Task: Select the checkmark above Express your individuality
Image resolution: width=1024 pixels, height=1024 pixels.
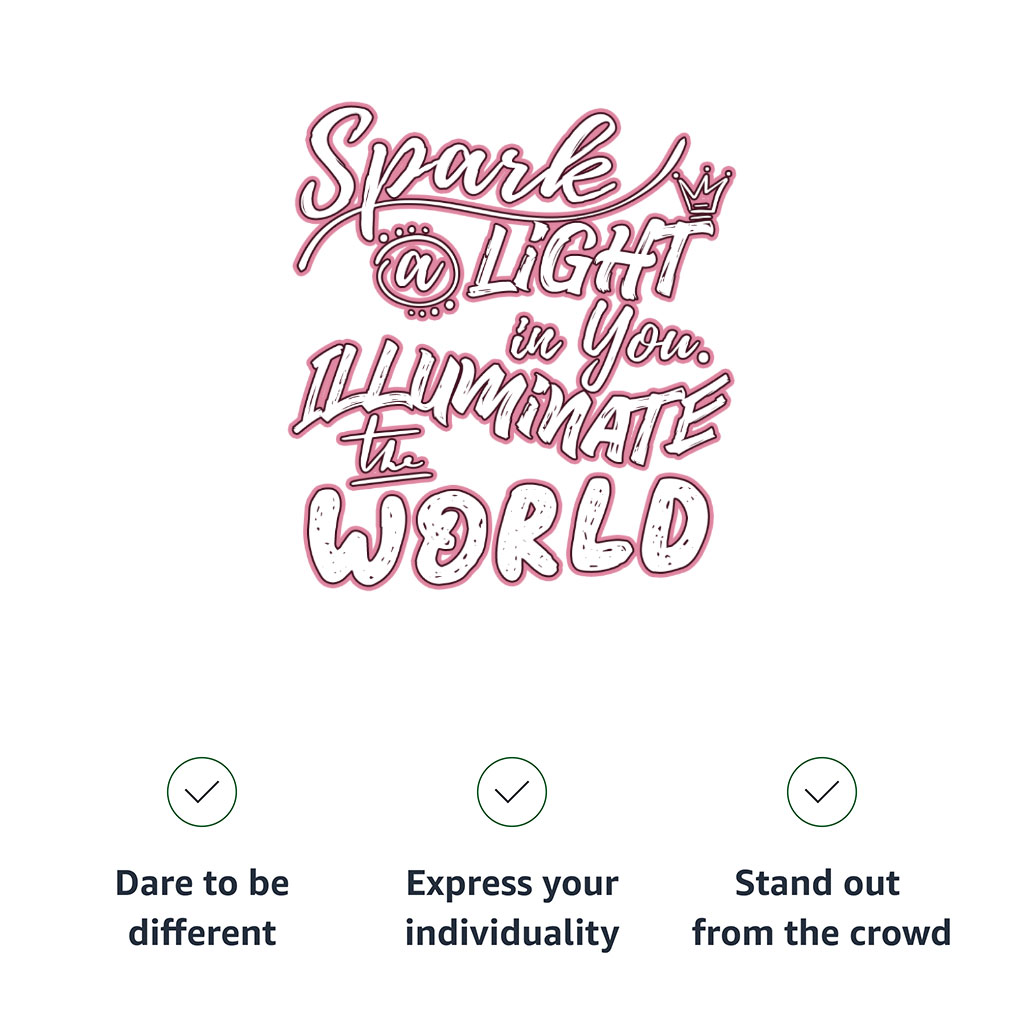Action: tap(511, 792)
